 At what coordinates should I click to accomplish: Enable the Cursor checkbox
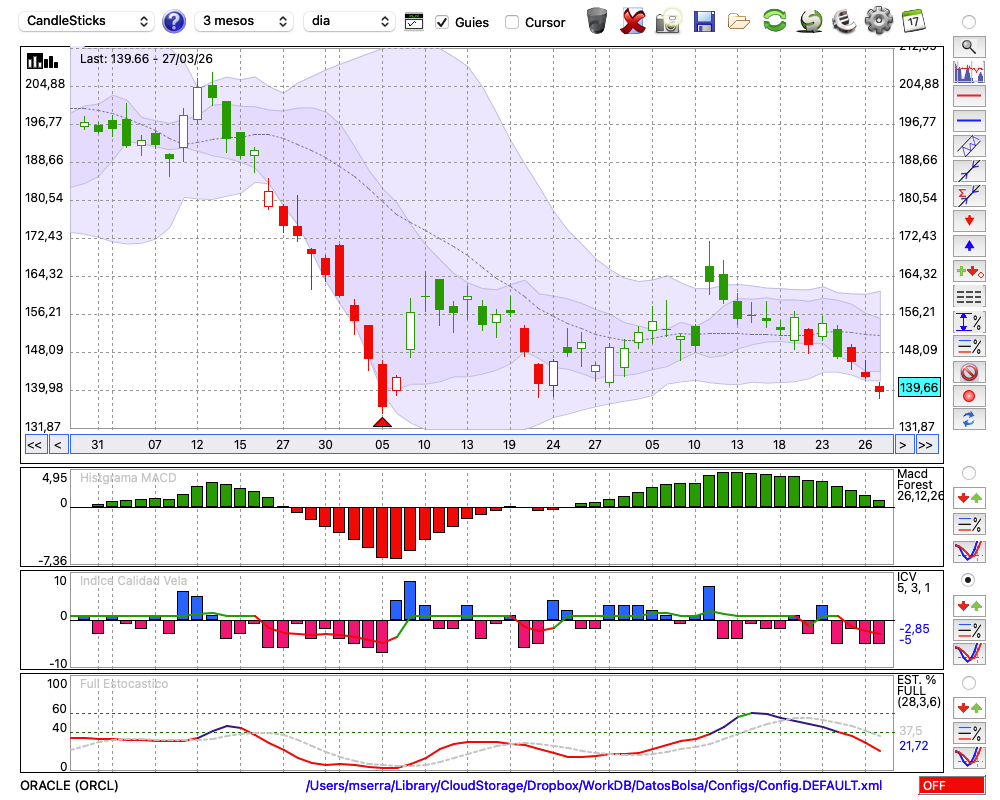512,22
